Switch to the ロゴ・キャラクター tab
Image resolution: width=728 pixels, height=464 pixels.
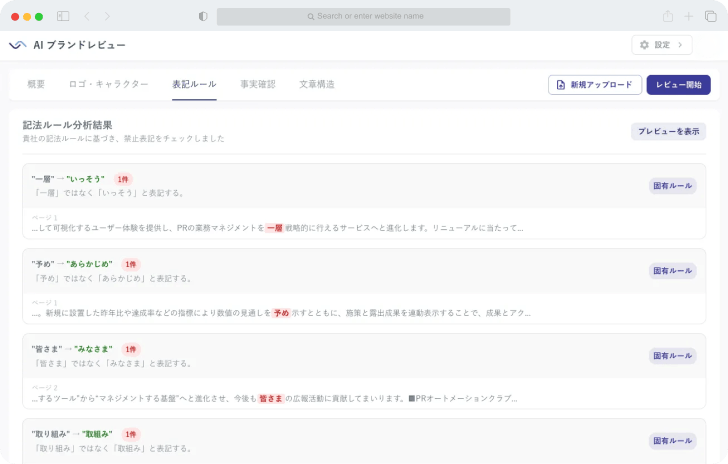pos(108,84)
